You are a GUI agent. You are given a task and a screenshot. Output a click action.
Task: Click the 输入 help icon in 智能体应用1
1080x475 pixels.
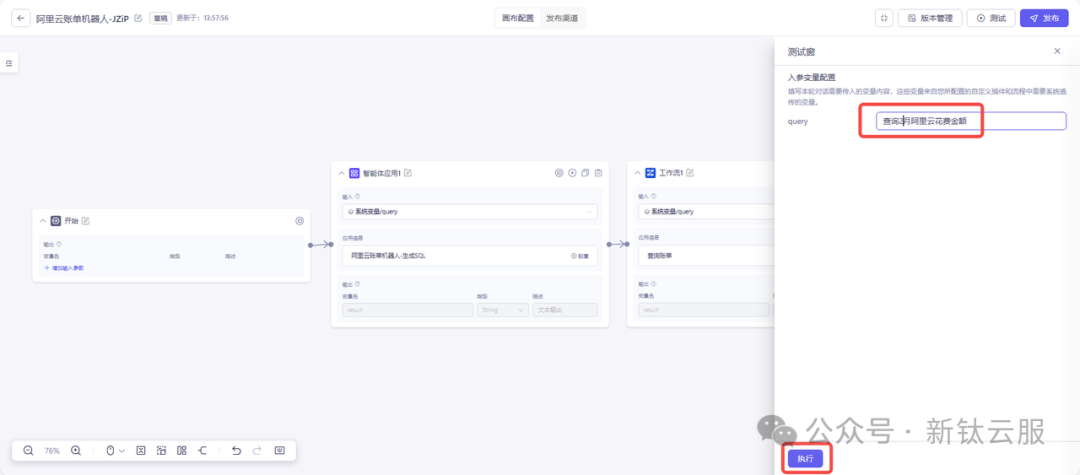tap(357, 196)
